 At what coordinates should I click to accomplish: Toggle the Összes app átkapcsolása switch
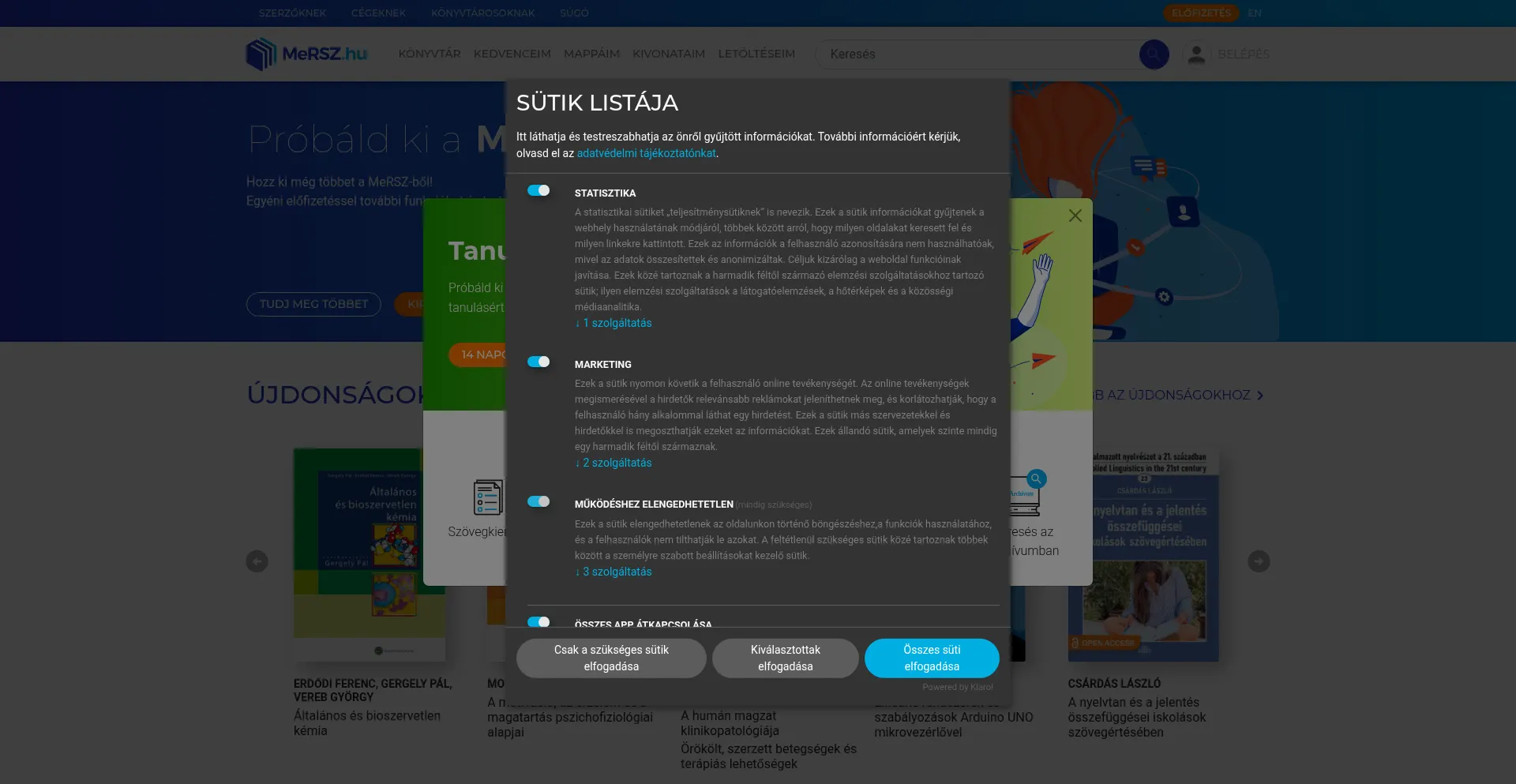pyautogui.click(x=538, y=621)
